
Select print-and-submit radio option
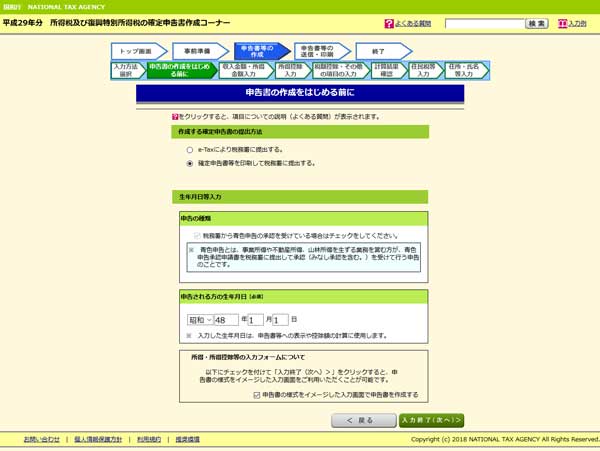point(190,162)
